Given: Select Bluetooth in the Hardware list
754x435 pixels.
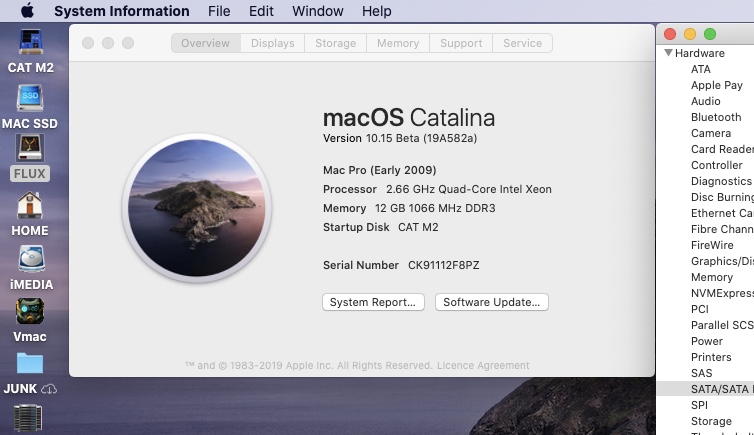Looking at the screenshot, I should (716, 117).
